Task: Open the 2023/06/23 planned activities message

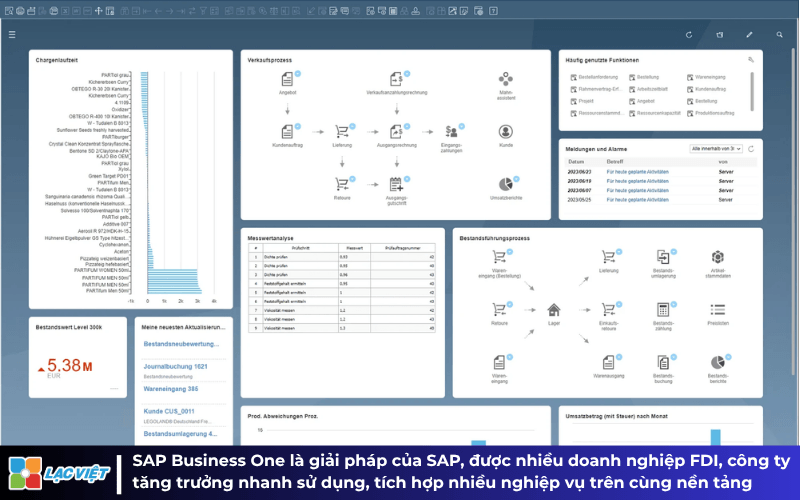Action: tap(637, 172)
